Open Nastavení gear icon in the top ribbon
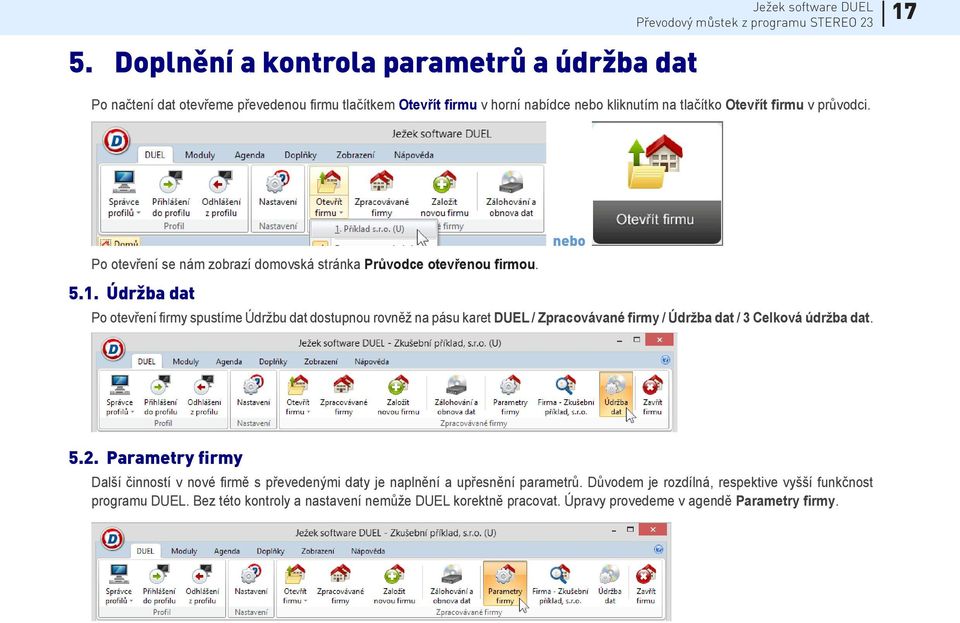This screenshot has height=623, width=960. [277, 188]
